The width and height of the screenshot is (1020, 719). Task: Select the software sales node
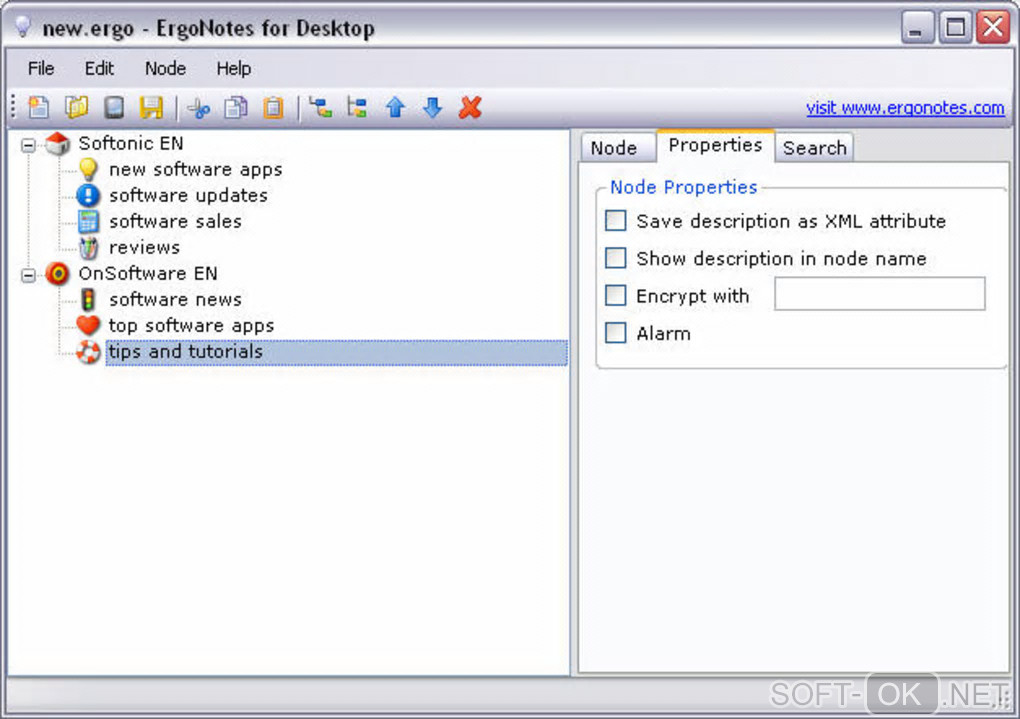tap(175, 221)
